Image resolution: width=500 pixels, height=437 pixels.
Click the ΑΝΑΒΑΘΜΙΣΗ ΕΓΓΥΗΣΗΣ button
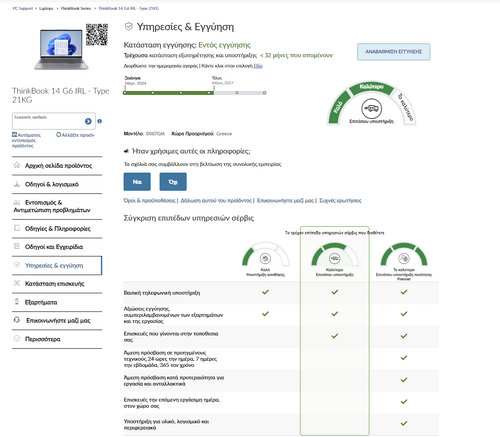pyautogui.click(x=394, y=52)
